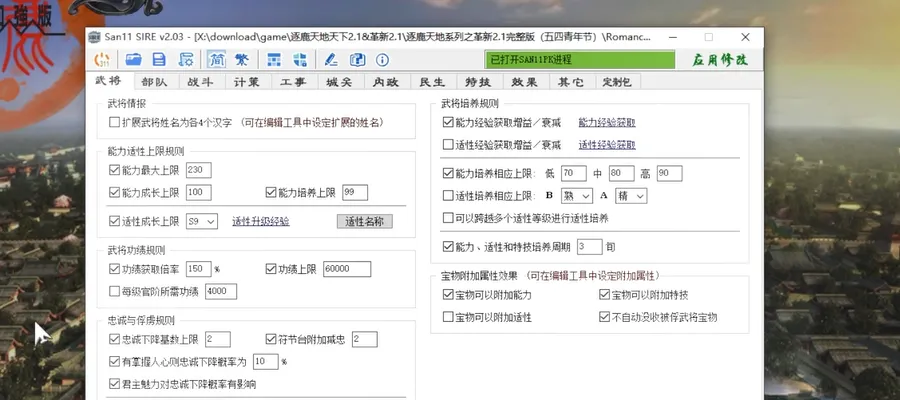Enable 每级官阶所需功绩 checkbox
Screen dimensions: 900x400
pyautogui.click(x=114, y=292)
